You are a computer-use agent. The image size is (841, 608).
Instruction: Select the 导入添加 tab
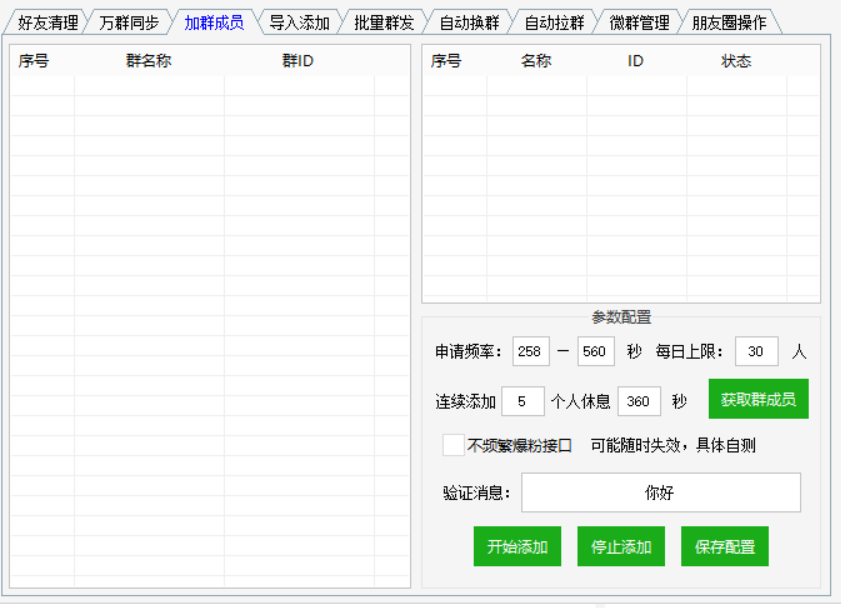pos(299,23)
